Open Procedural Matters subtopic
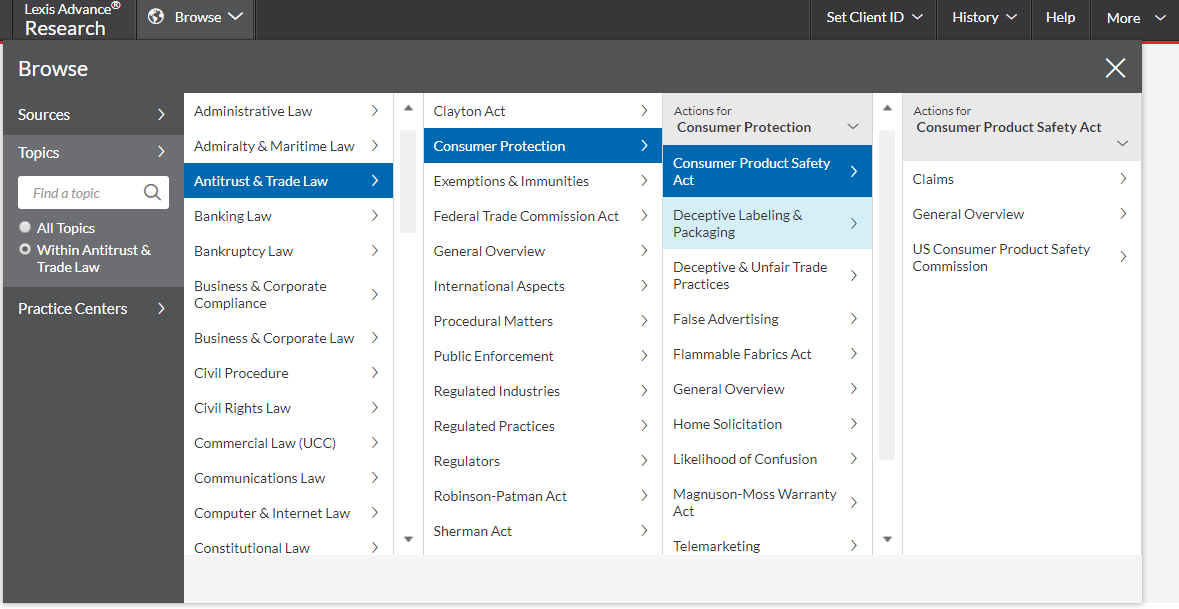 (x=542, y=321)
